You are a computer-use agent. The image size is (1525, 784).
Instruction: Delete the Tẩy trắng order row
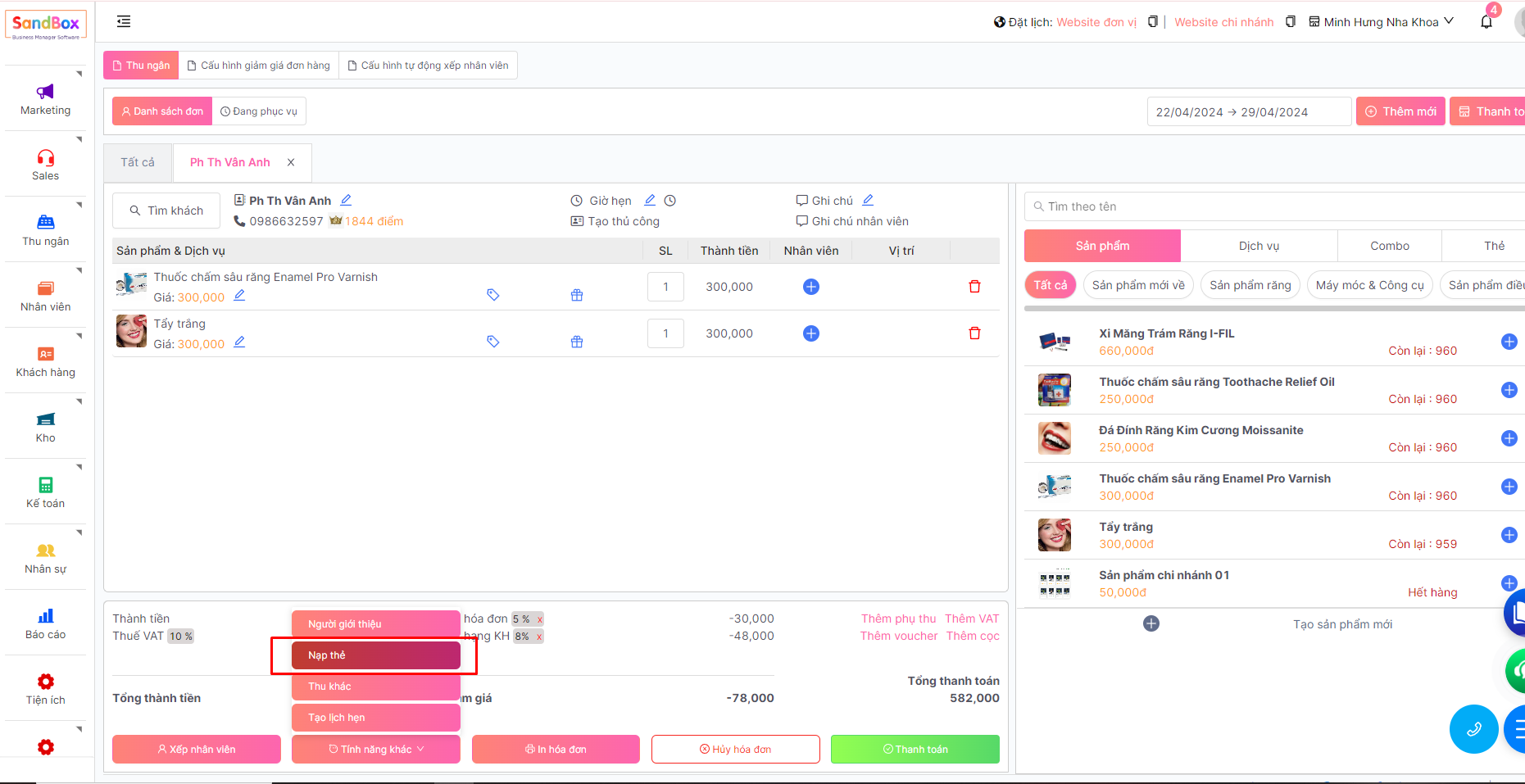click(974, 333)
